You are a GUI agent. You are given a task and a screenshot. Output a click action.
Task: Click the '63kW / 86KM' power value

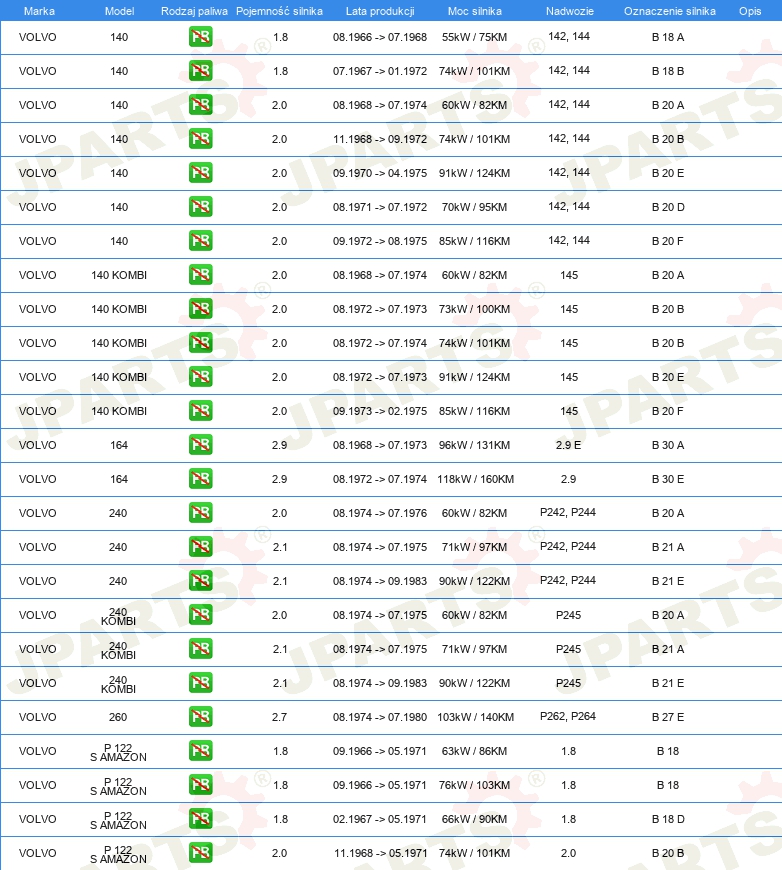[474, 751]
